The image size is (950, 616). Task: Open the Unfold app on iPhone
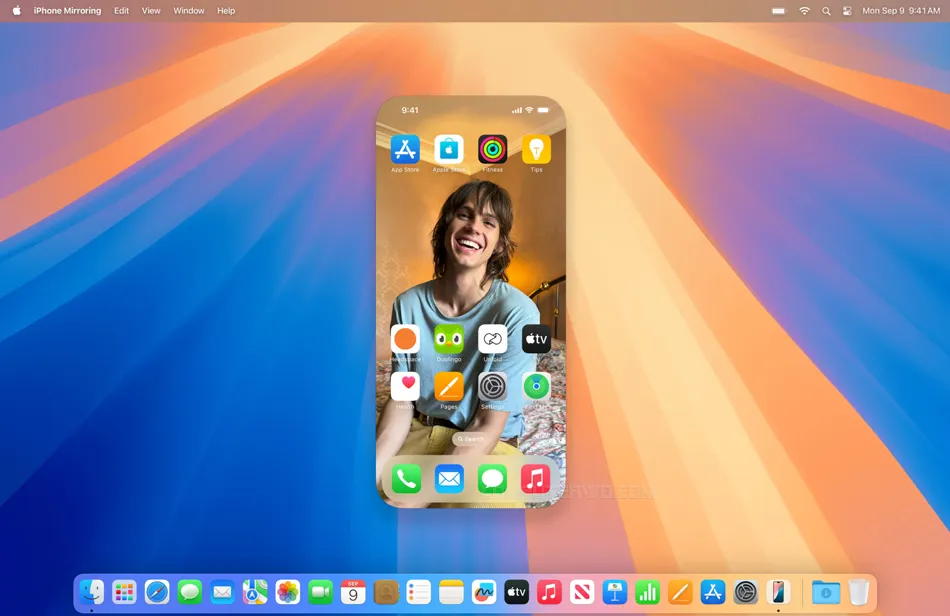(493, 339)
